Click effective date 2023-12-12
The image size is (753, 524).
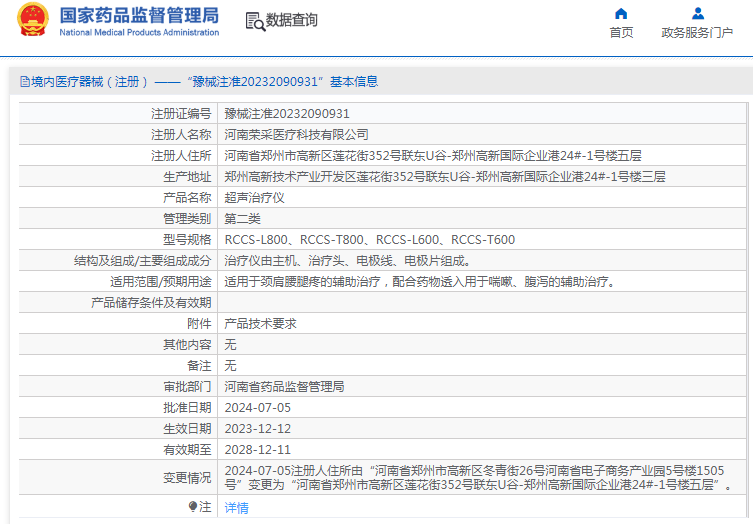tap(257, 429)
